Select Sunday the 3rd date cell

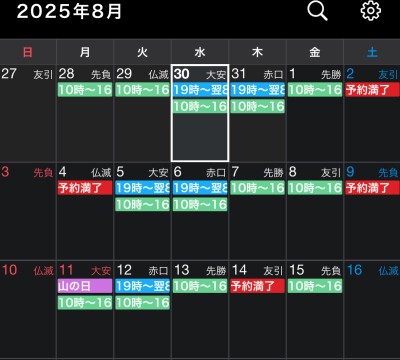pyautogui.click(x=28, y=211)
